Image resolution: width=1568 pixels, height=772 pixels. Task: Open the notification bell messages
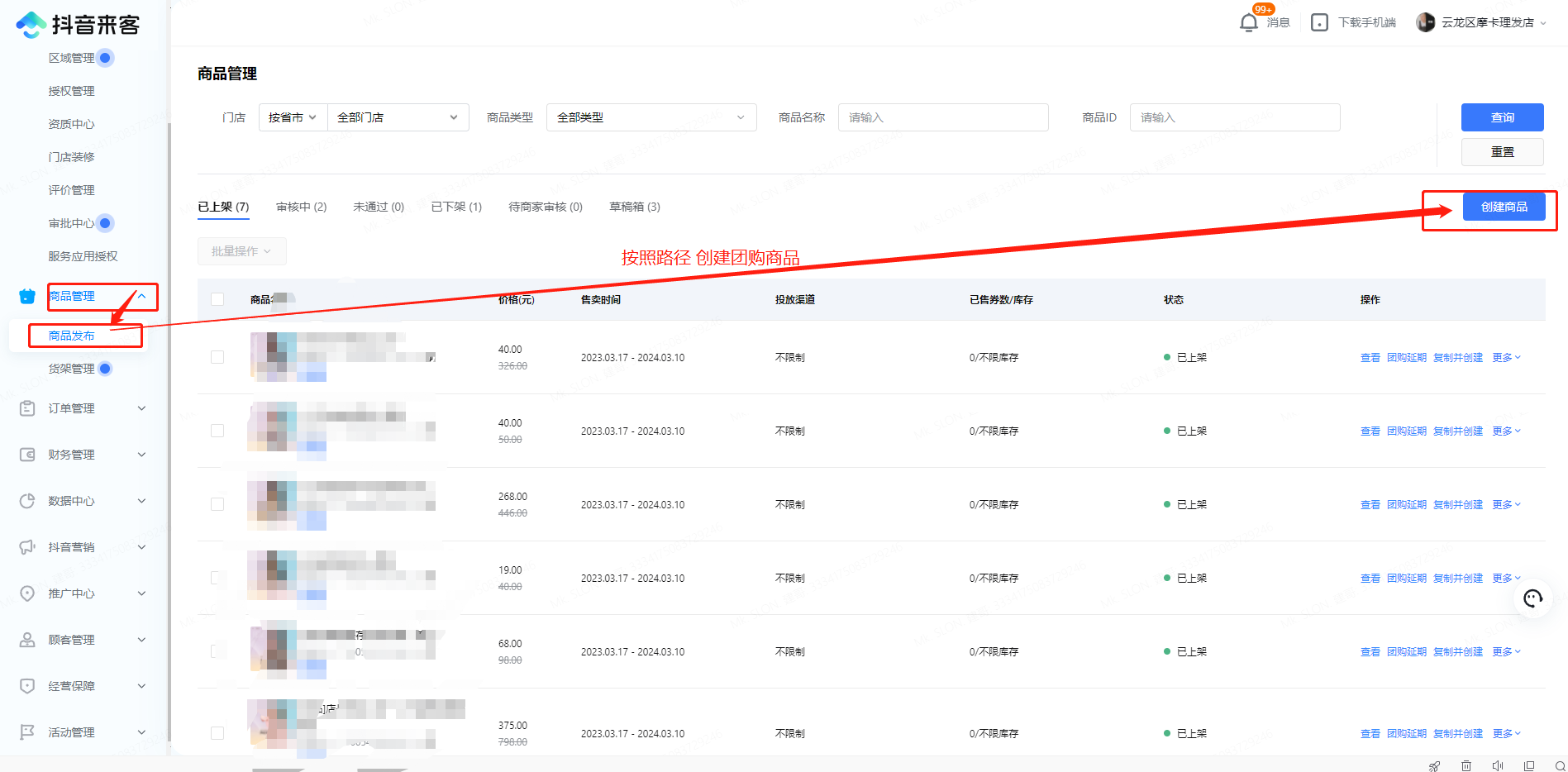point(1249,22)
